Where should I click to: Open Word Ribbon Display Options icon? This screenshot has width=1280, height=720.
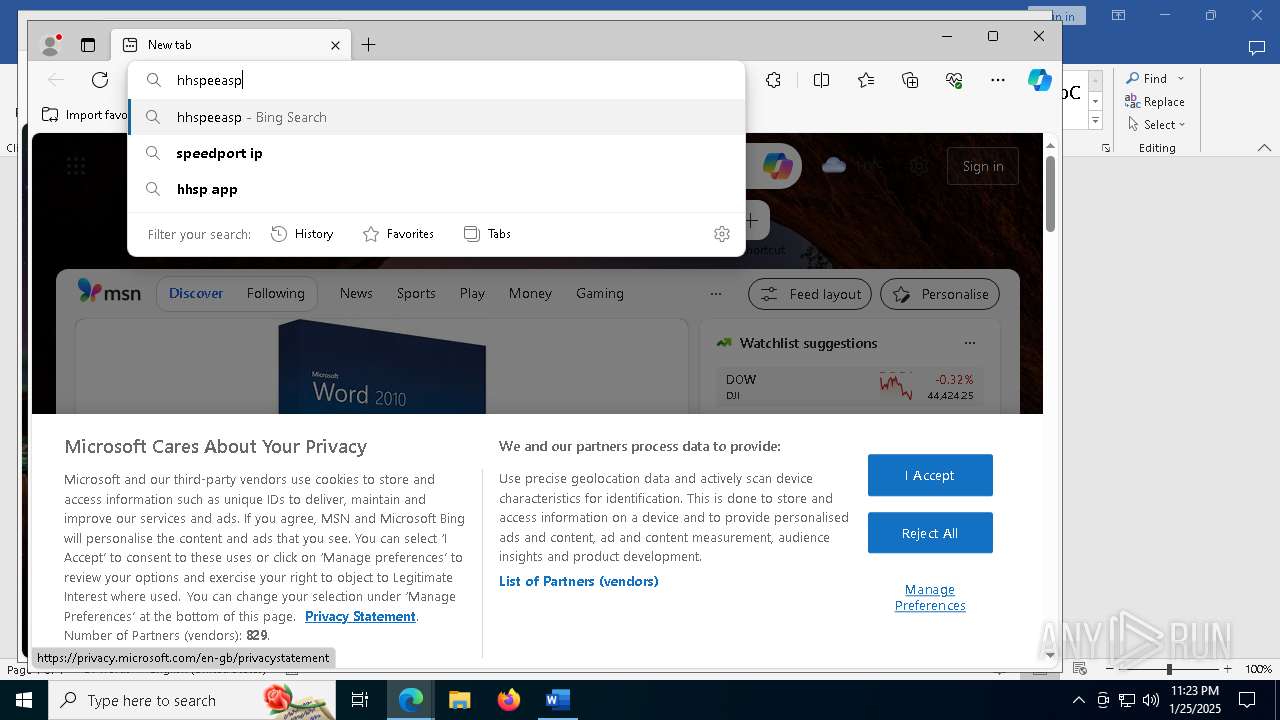click(1118, 15)
